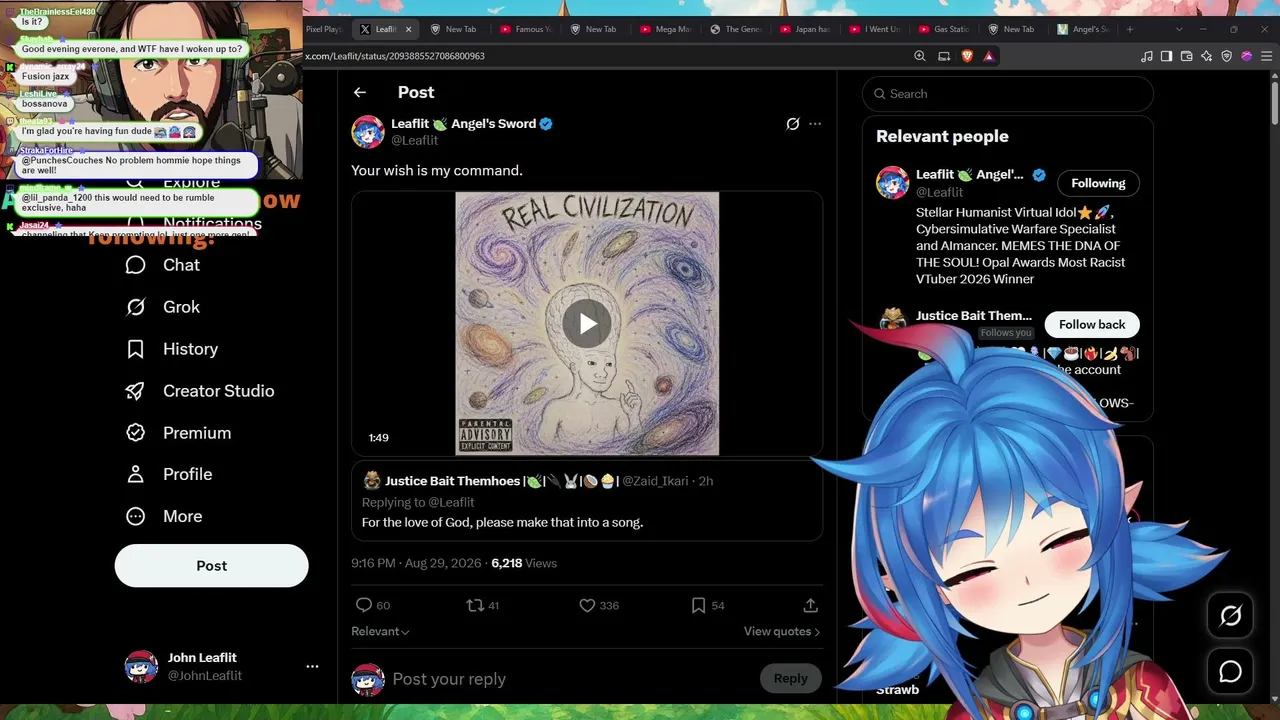The width and height of the screenshot is (1280, 720).
Task: Toggle Following button for Leaflit
Action: tap(1098, 183)
